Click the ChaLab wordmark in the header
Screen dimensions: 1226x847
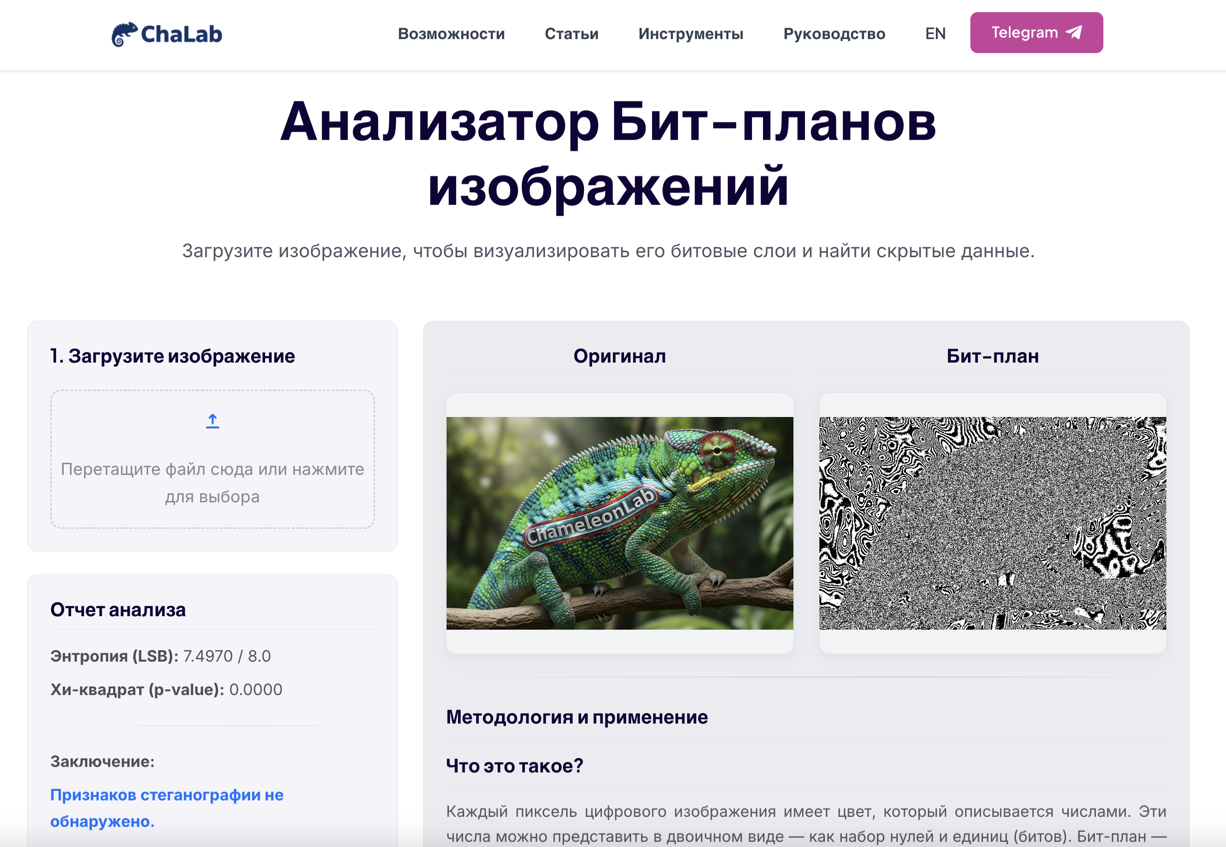click(x=180, y=32)
